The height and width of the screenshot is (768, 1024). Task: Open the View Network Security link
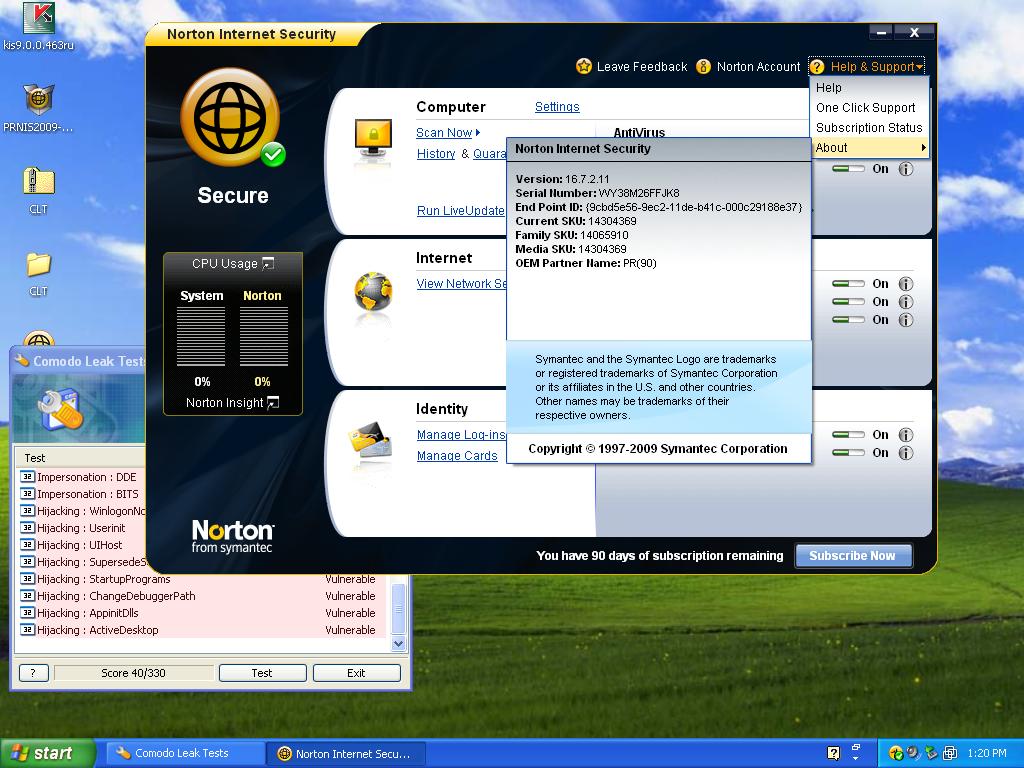462,284
